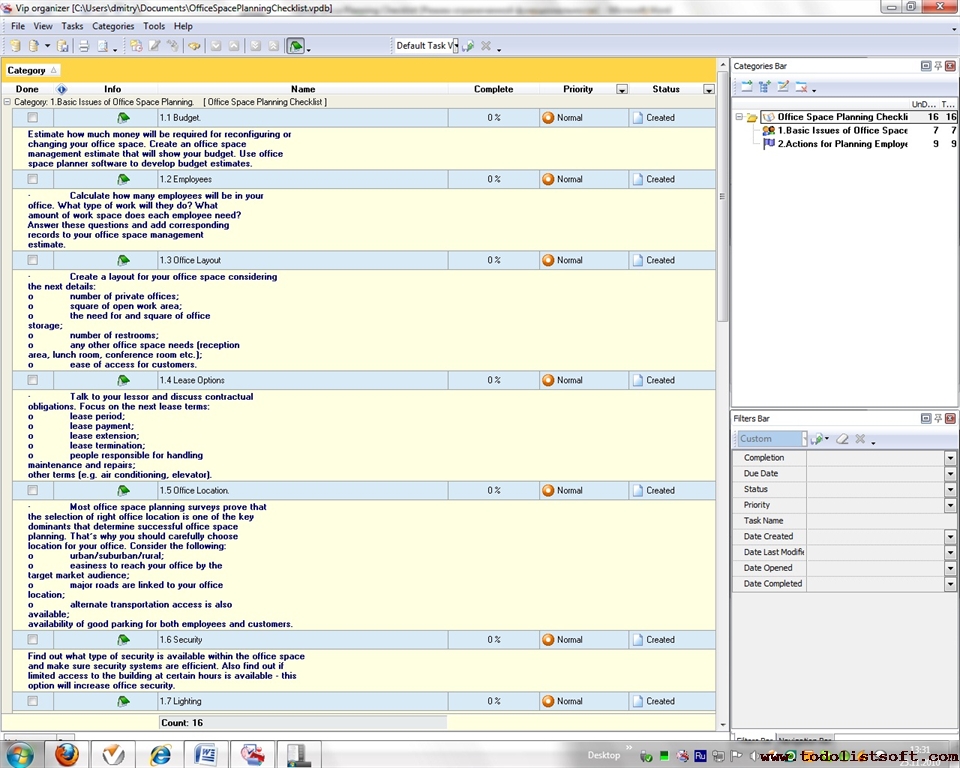This screenshot has height=768, width=960.
Task: Click the delete category icon with red X
Action: (801, 88)
